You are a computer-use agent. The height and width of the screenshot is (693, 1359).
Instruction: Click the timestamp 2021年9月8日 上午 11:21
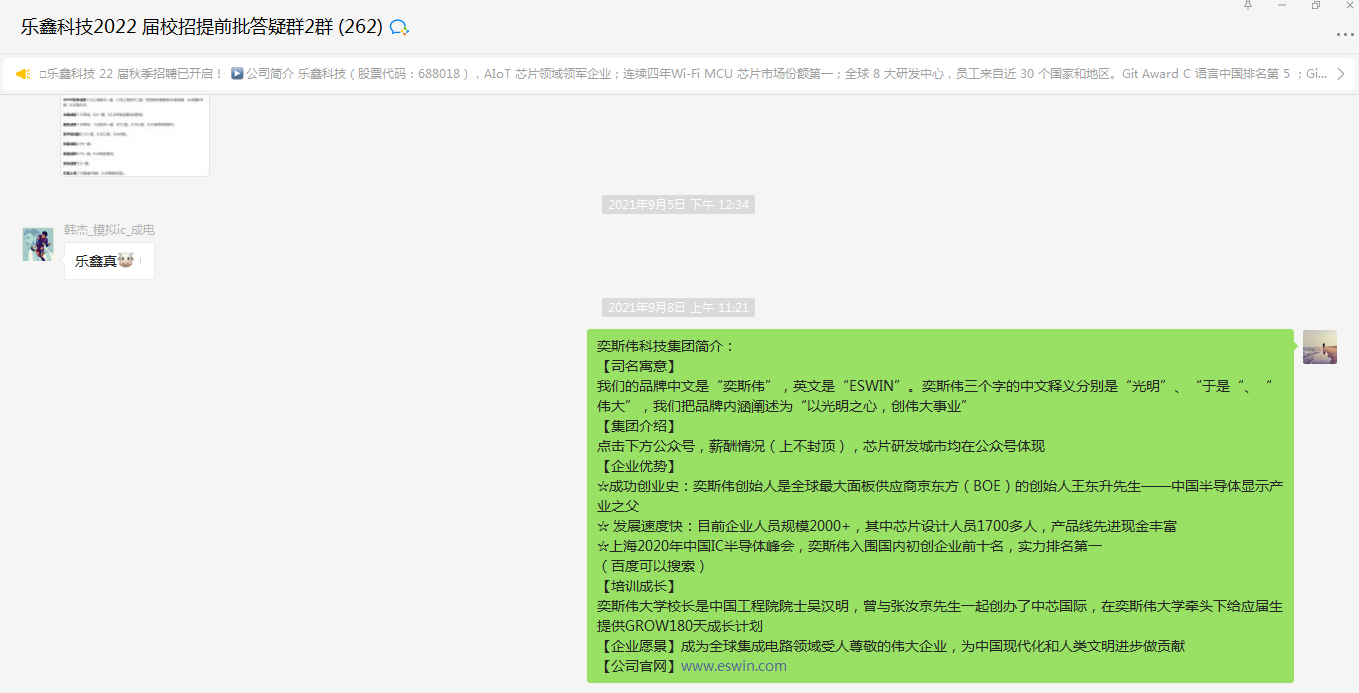tap(678, 308)
